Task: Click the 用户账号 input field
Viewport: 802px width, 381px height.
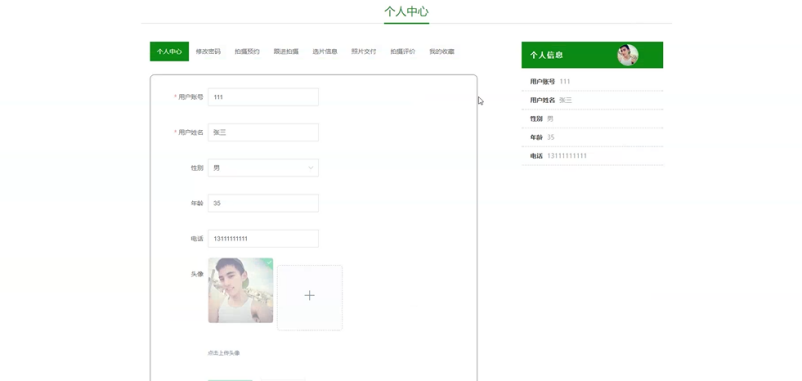Action: point(263,97)
